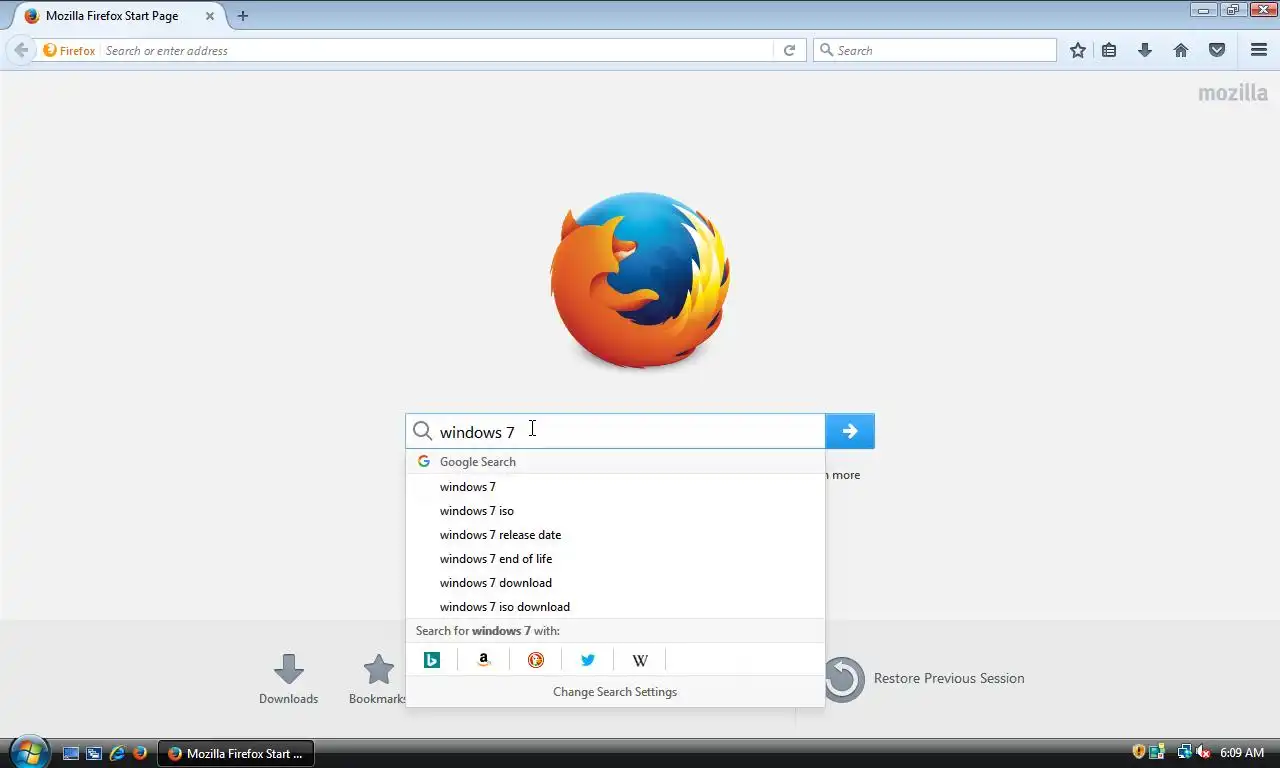Reload the current page
This screenshot has height=768, width=1280.
coord(789,50)
